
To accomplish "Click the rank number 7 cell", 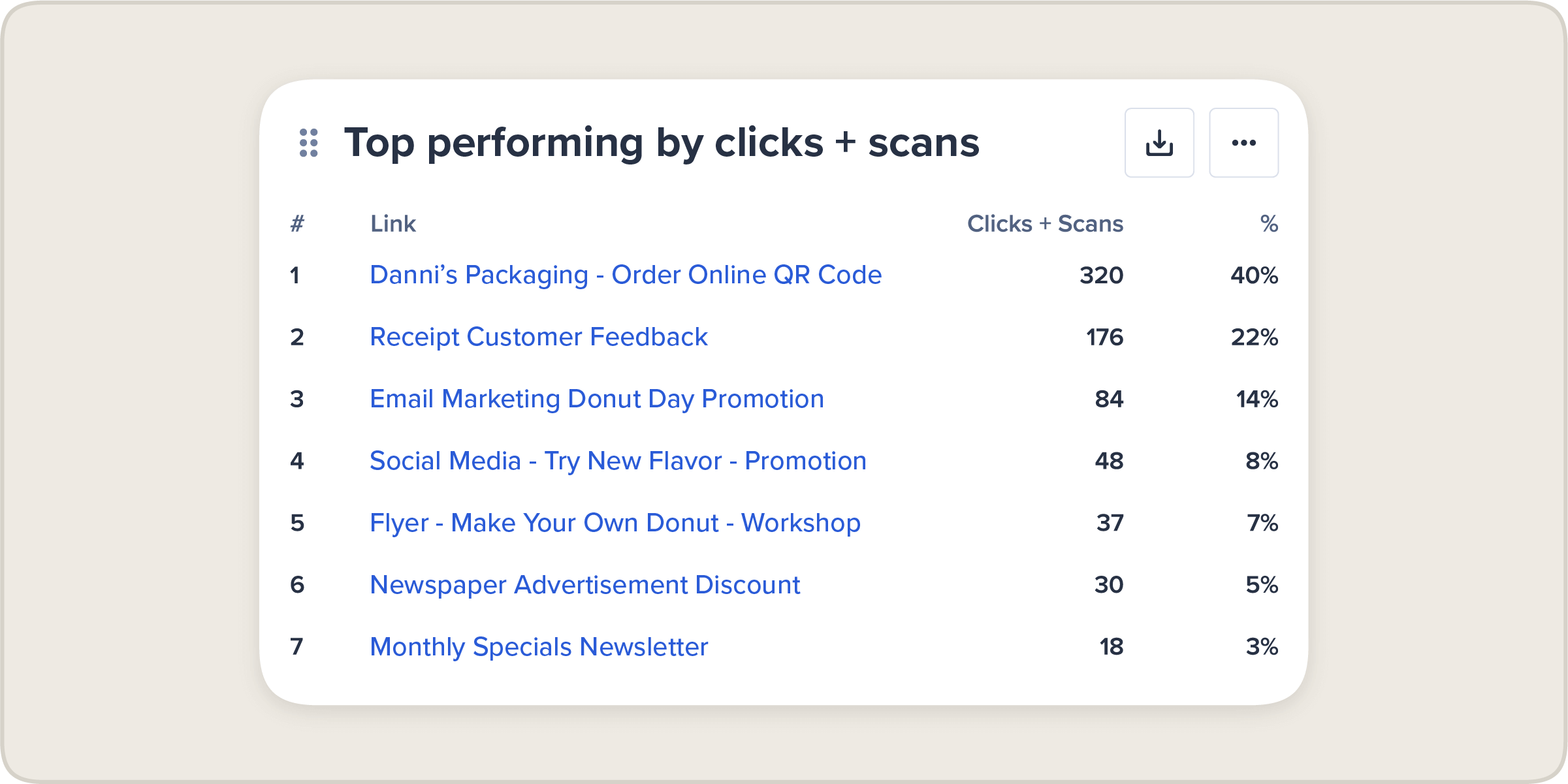I will tap(296, 647).
